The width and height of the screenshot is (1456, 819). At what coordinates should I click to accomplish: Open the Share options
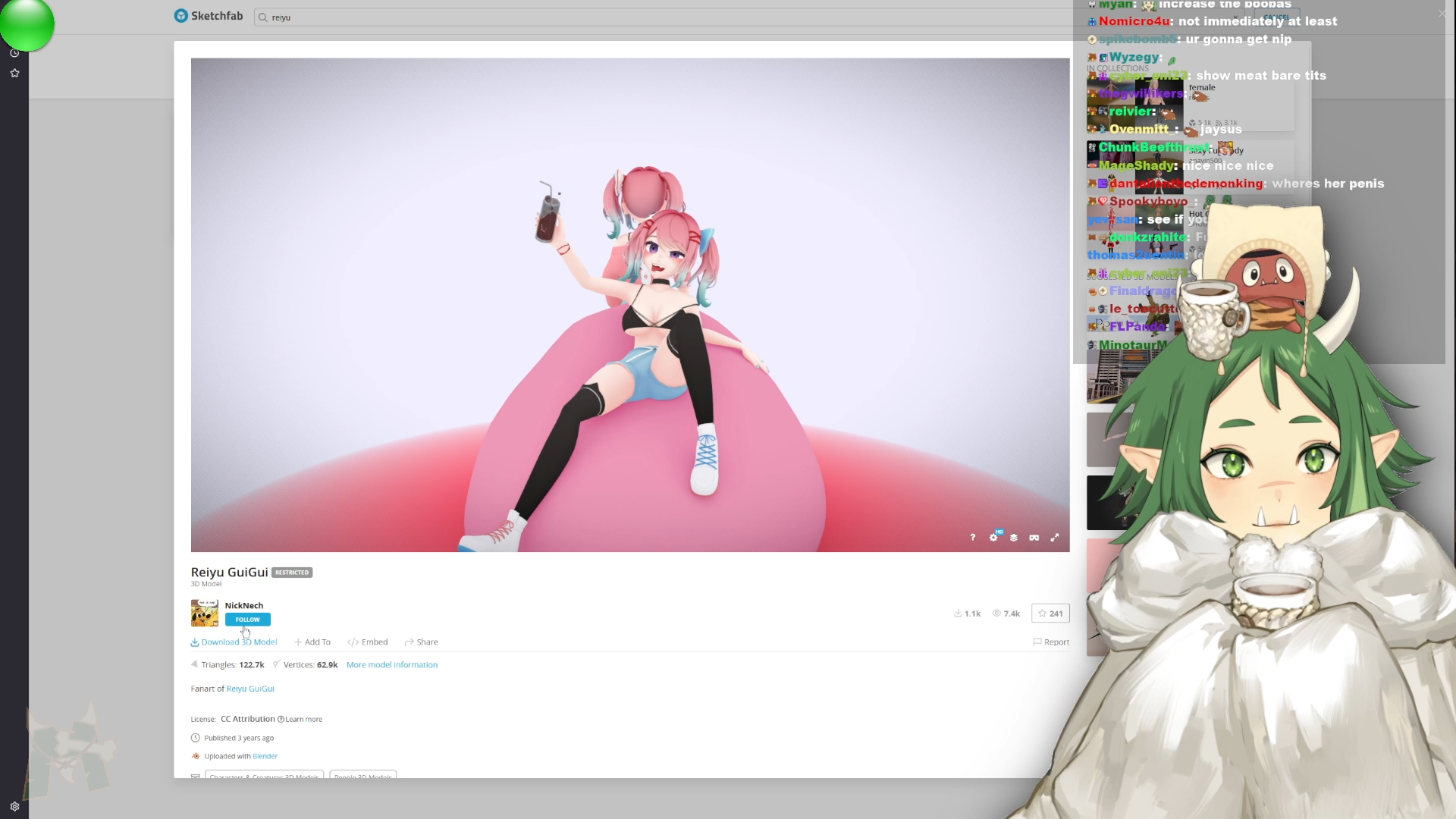pyautogui.click(x=422, y=642)
